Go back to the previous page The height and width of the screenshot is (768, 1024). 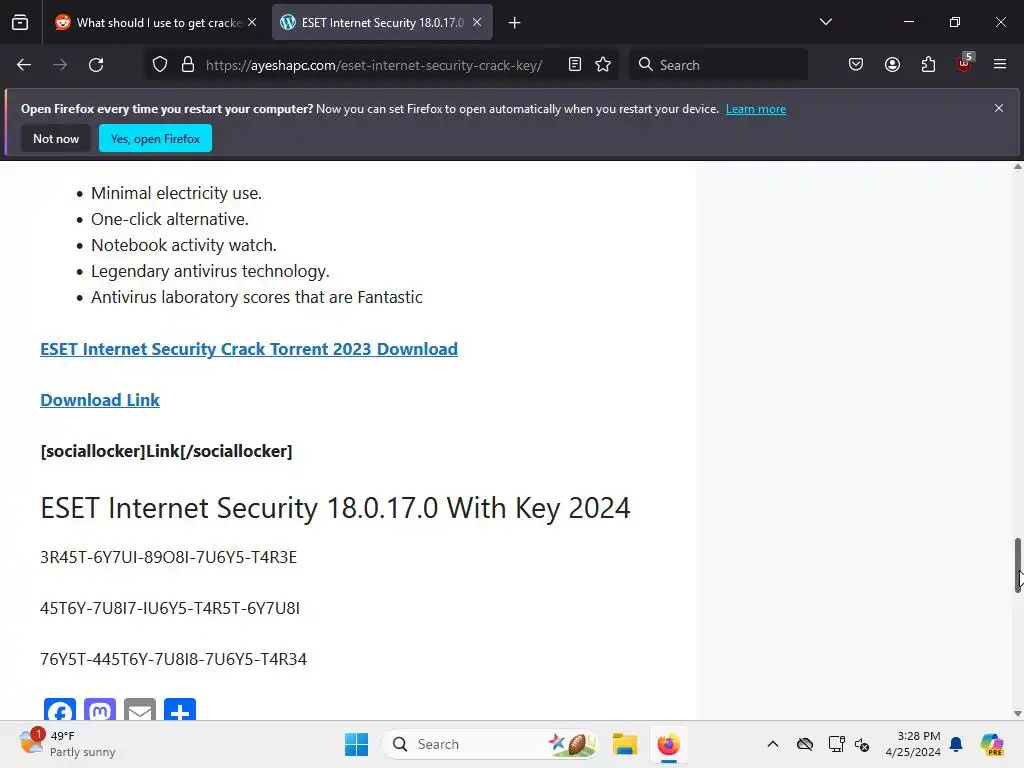(x=24, y=65)
